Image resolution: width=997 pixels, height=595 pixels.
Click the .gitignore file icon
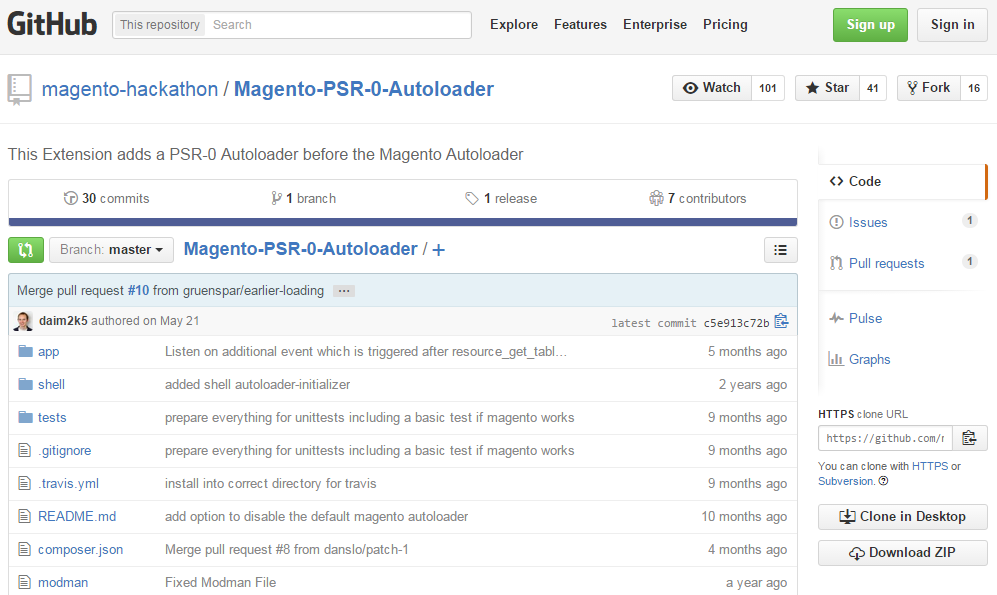point(24,450)
